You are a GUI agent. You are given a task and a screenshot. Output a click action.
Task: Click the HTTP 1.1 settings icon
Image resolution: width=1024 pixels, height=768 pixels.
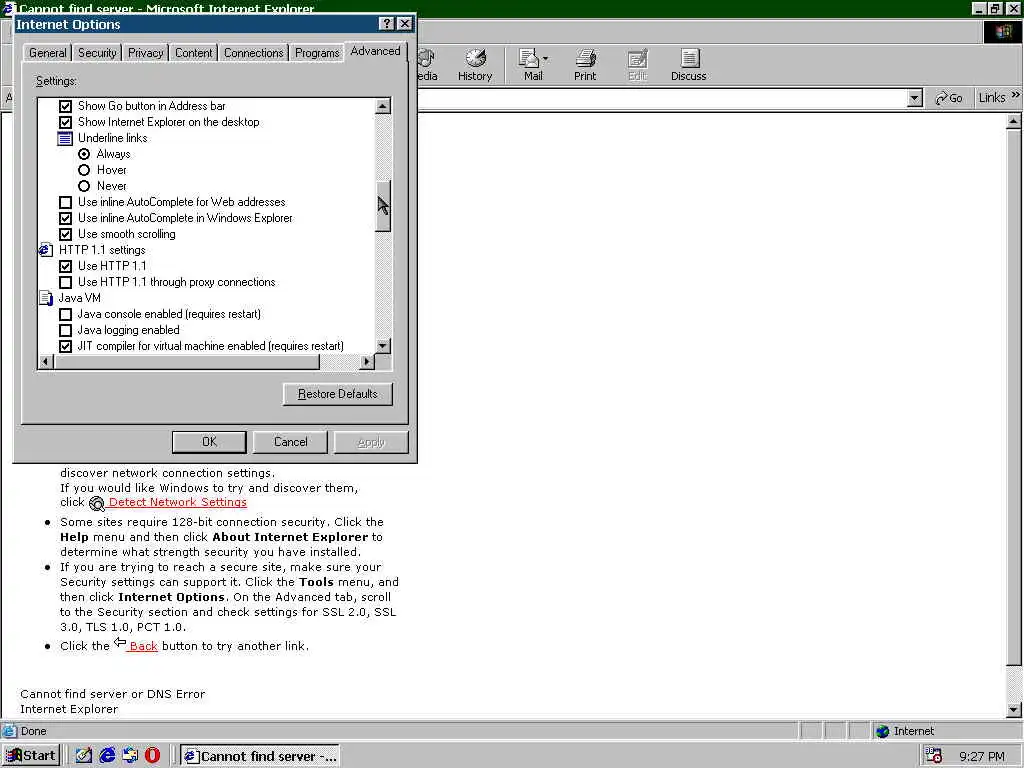pyautogui.click(x=46, y=250)
